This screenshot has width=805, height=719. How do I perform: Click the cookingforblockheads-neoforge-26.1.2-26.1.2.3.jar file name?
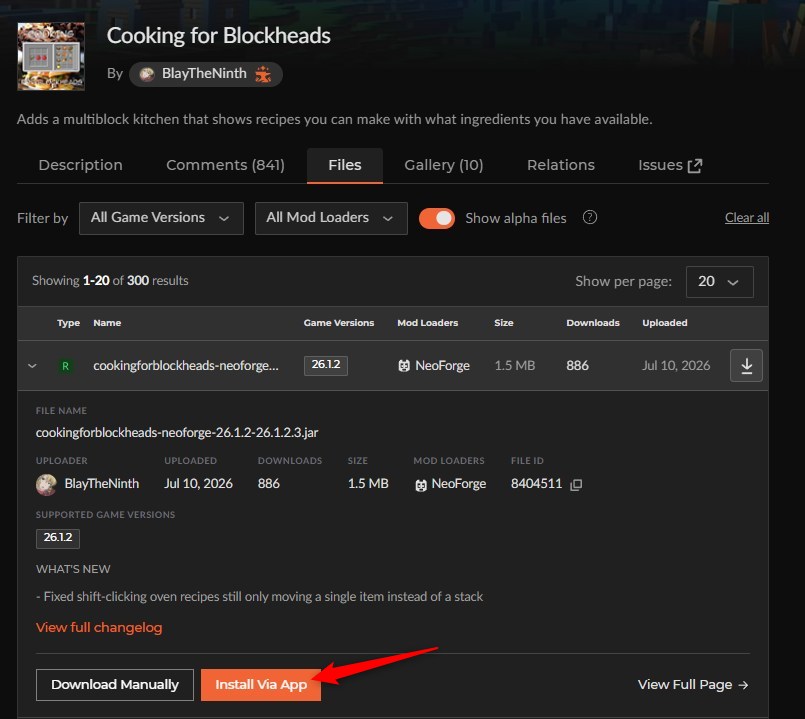point(177,432)
